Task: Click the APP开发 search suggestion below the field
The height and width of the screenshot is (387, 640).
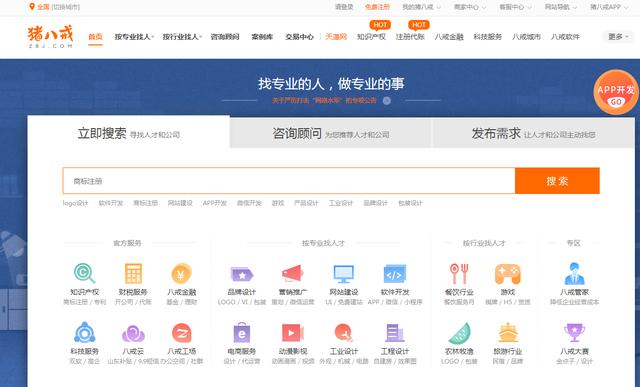Action: pos(215,203)
